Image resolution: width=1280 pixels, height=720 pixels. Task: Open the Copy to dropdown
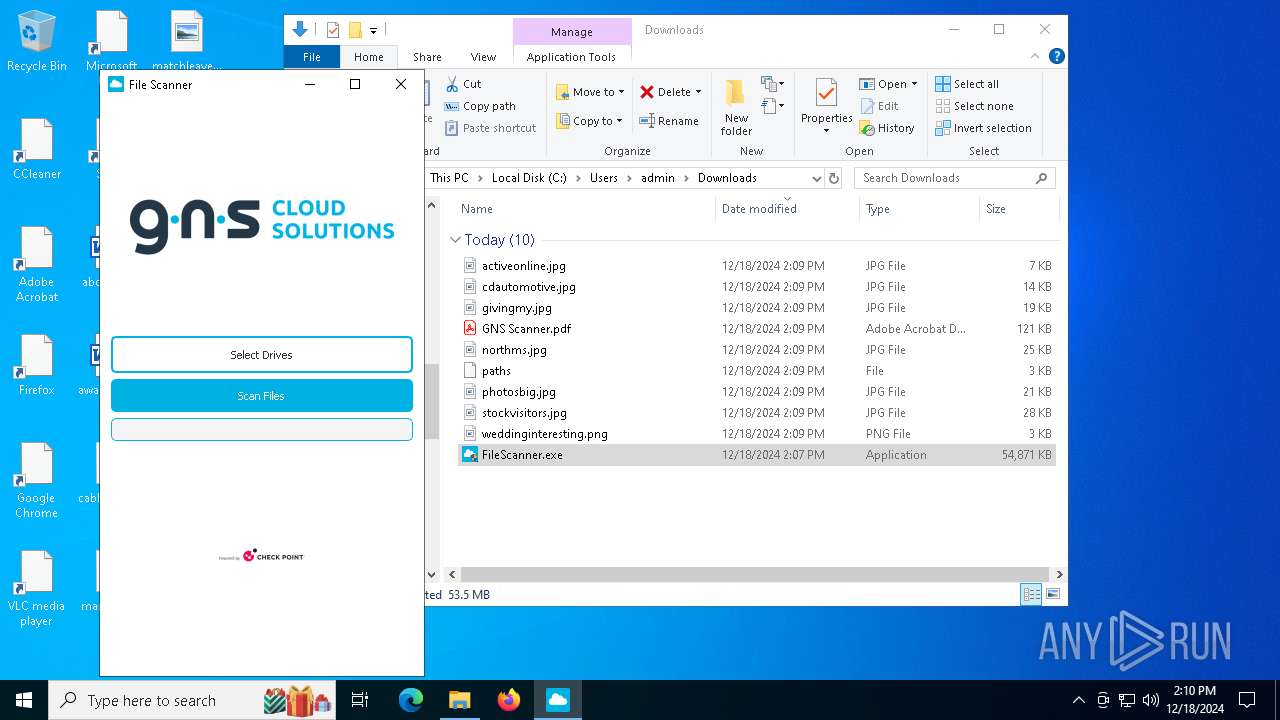coord(588,121)
